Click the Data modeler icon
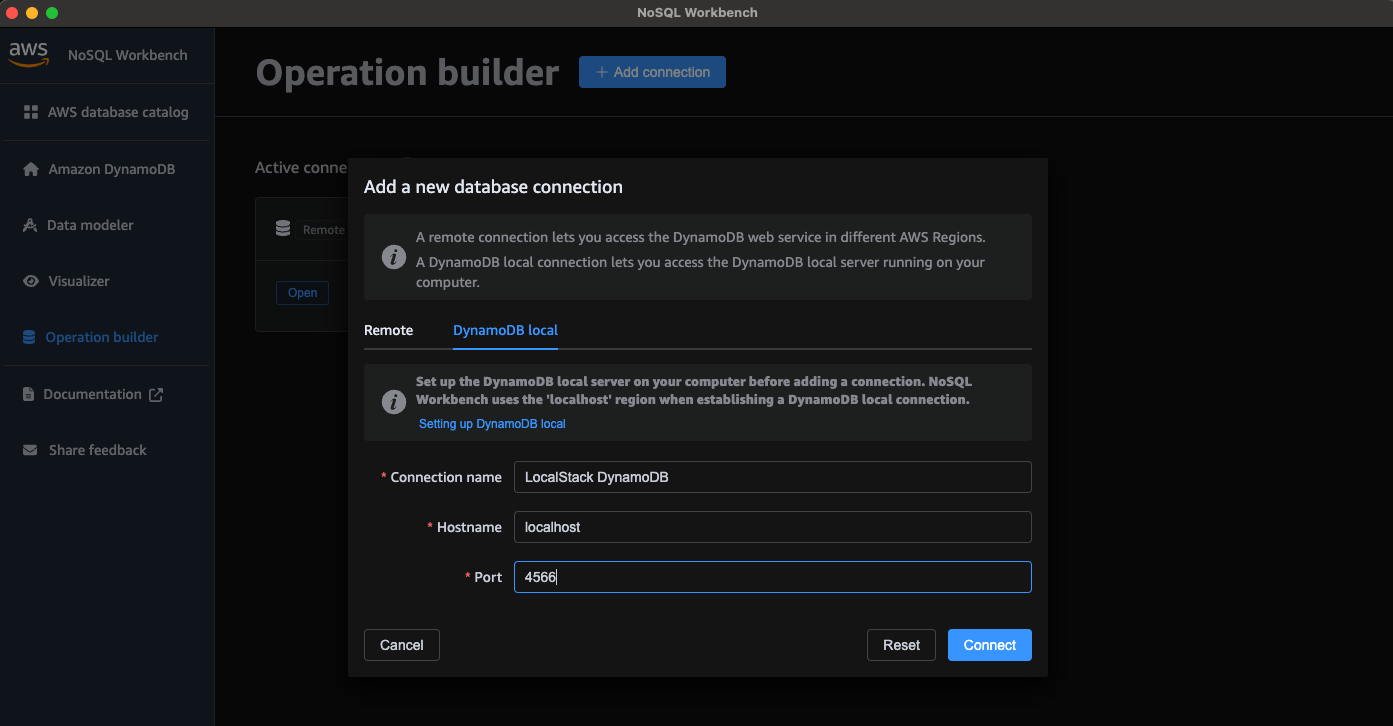This screenshot has width=1393, height=726. point(29,225)
